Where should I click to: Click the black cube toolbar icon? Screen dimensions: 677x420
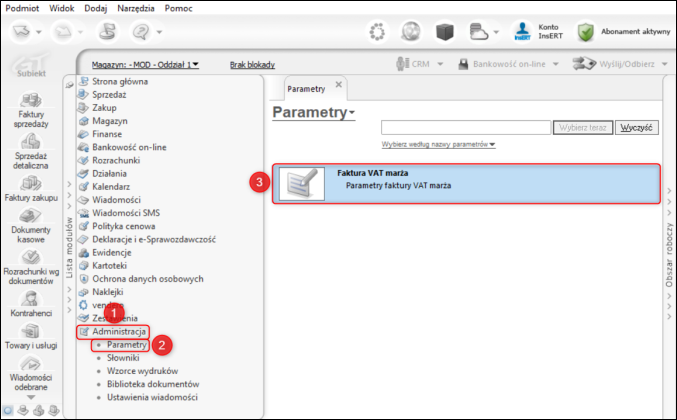point(445,32)
